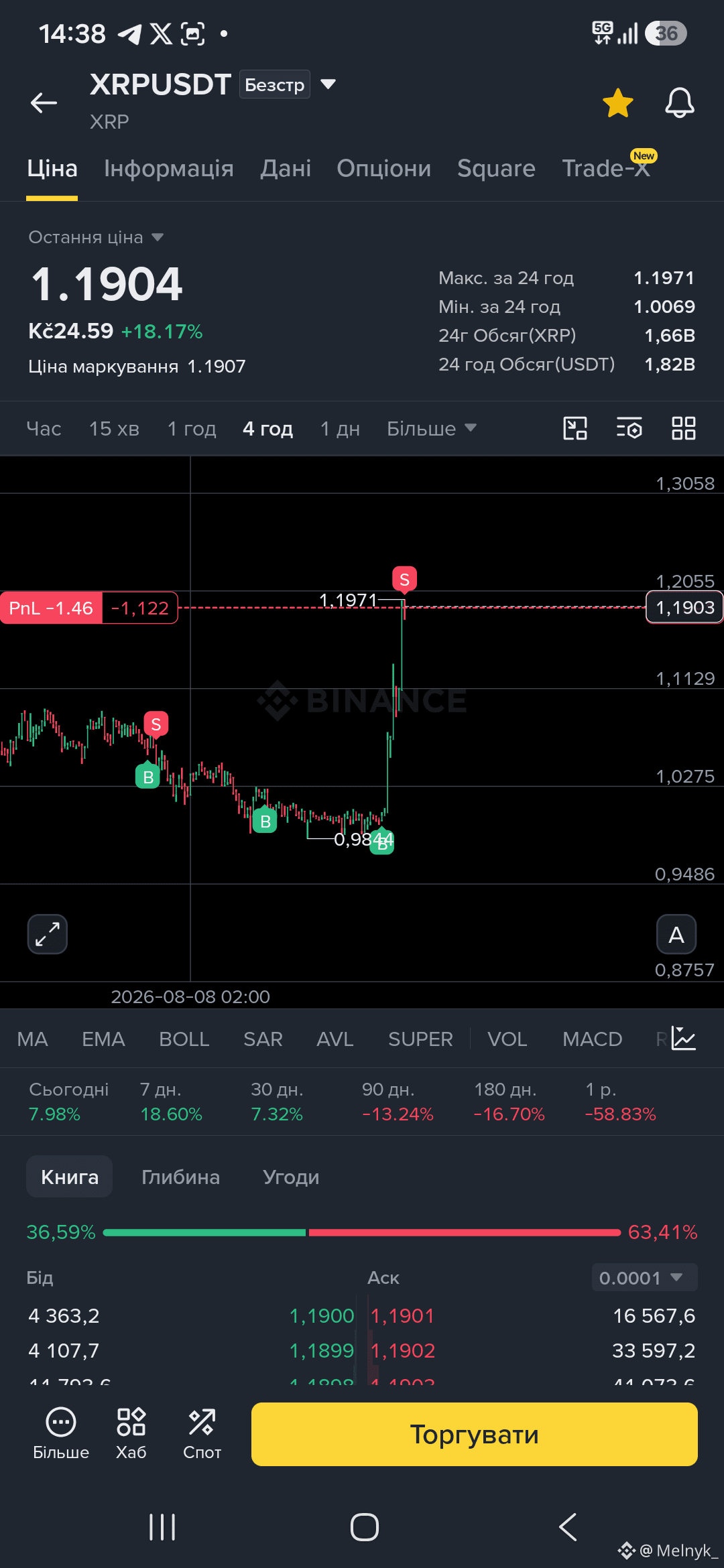This screenshot has height=1568, width=724.
Task: Select Книга order book tab
Action: (70, 1177)
